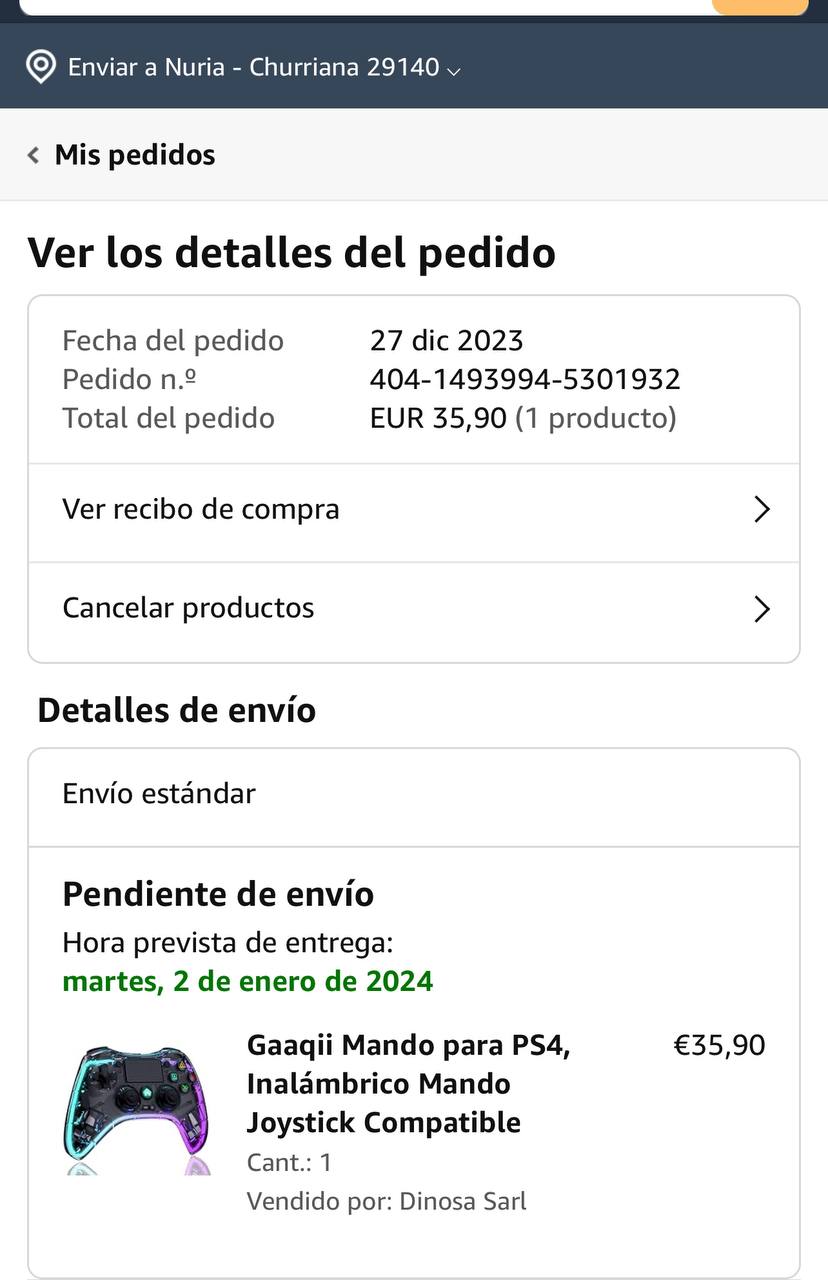
Task: Focus the search field at the top
Action: click(x=365, y=7)
